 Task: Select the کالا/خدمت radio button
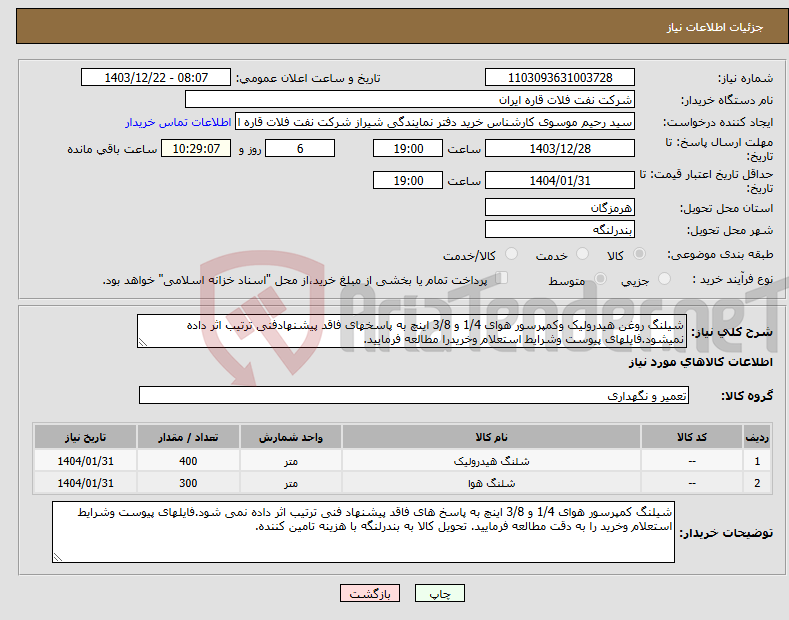pyautogui.click(x=511, y=254)
